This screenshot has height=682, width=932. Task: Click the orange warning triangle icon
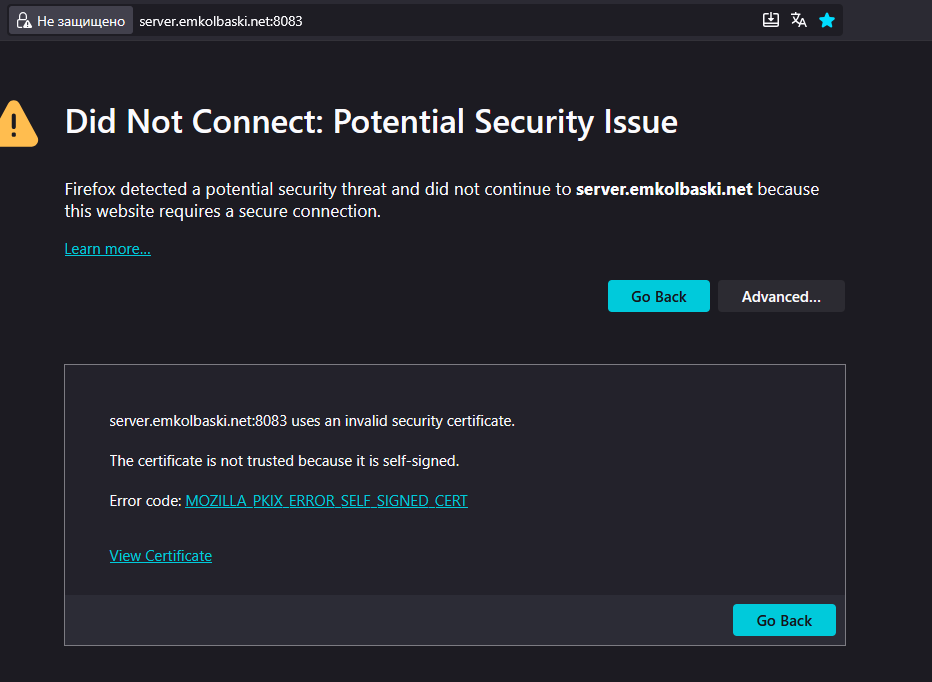click(17, 123)
